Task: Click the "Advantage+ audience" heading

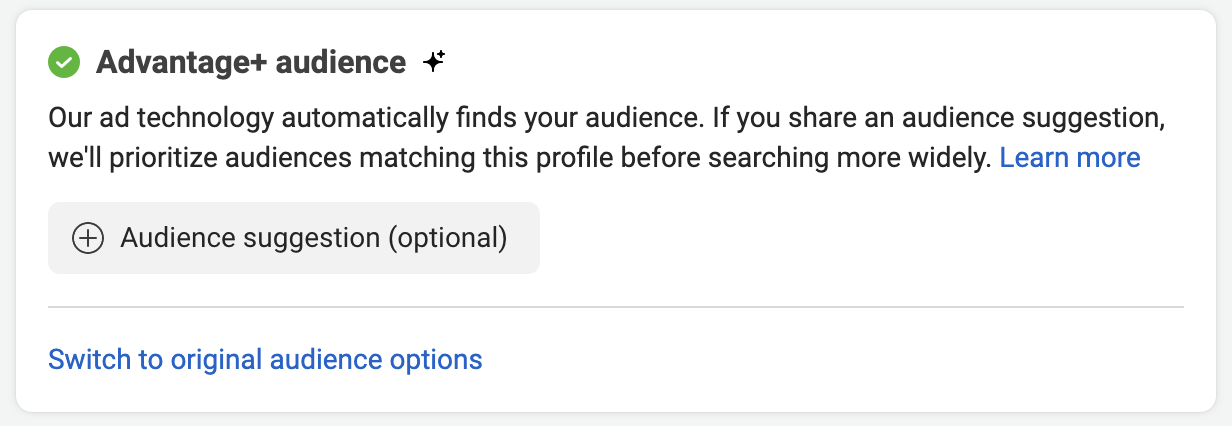Action: (251, 63)
